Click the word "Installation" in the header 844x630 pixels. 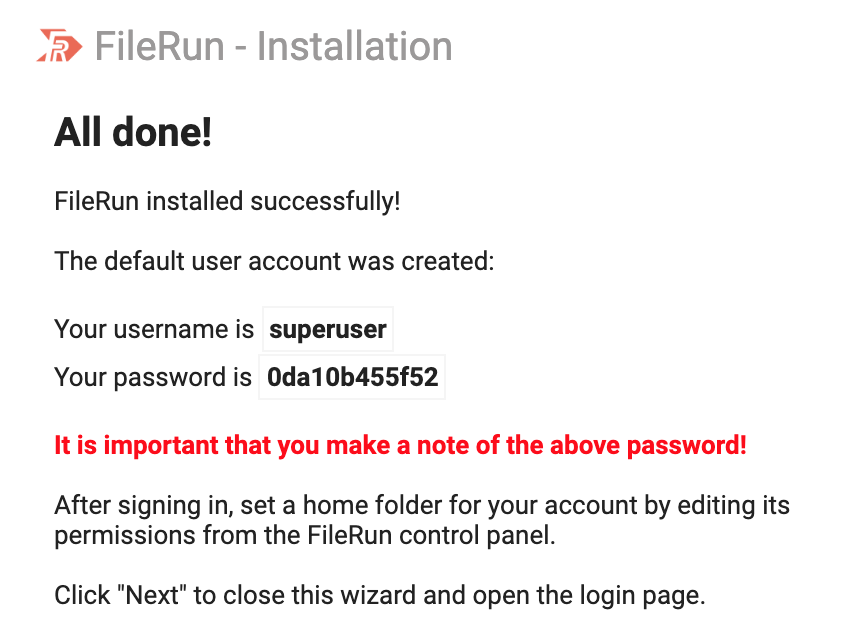point(354,46)
